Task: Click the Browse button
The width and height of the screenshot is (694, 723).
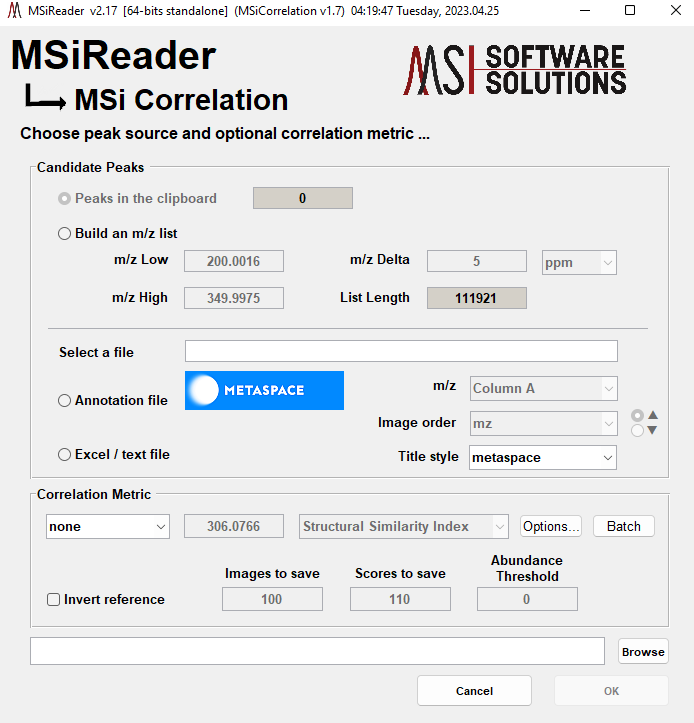Action: tap(643, 652)
